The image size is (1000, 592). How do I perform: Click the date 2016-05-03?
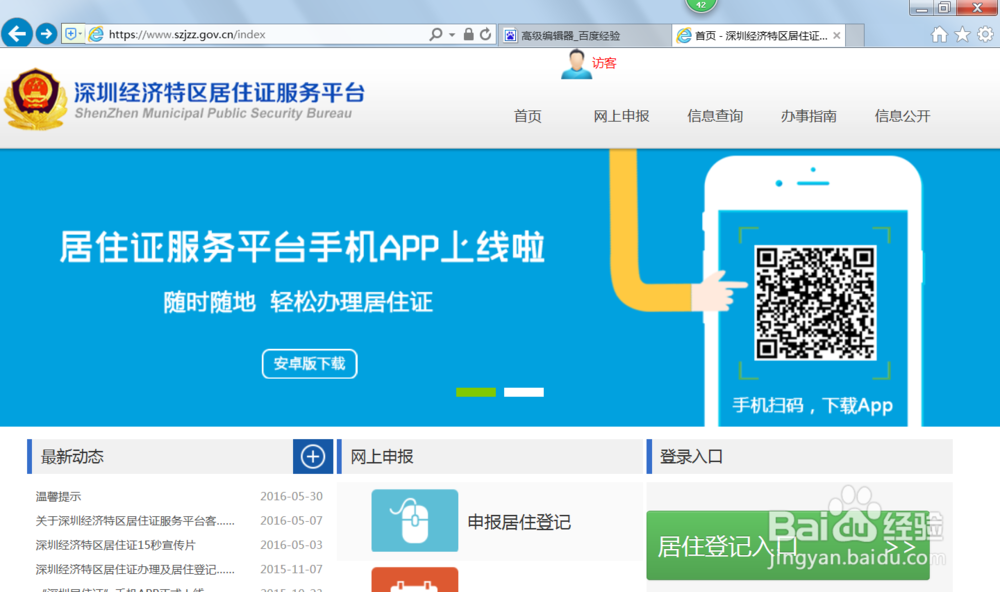[x=291, y=545]
